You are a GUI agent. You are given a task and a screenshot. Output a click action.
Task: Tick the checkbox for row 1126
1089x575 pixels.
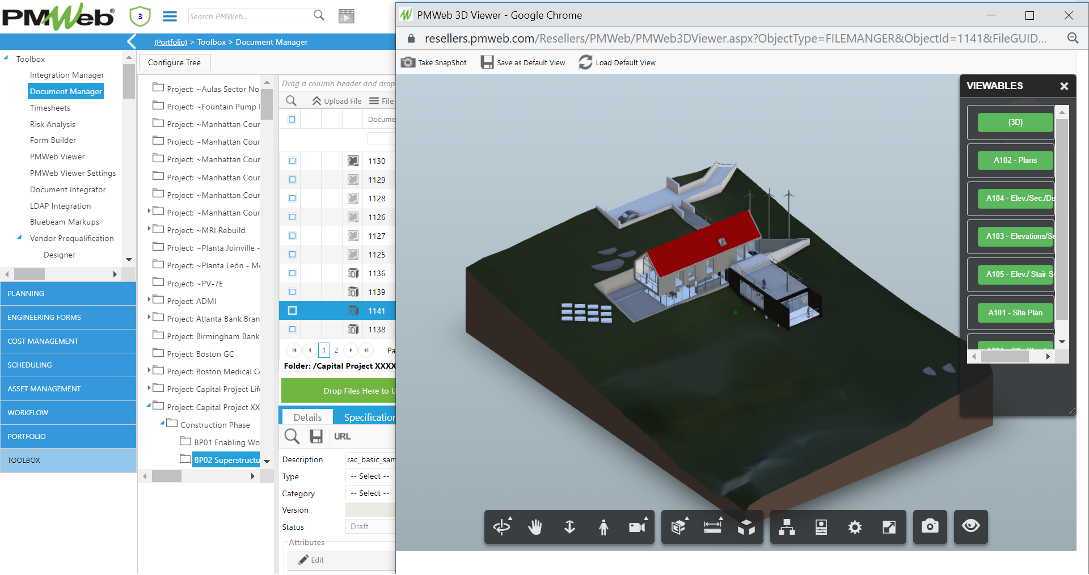coord(292,217)
